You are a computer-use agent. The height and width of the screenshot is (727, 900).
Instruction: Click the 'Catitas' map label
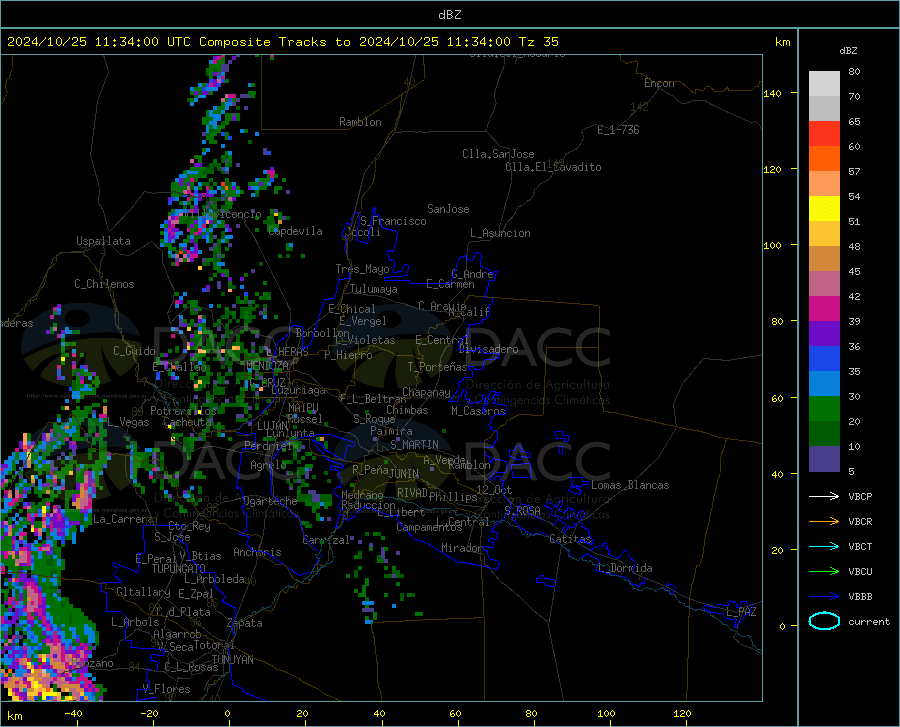tap(570, 539)
